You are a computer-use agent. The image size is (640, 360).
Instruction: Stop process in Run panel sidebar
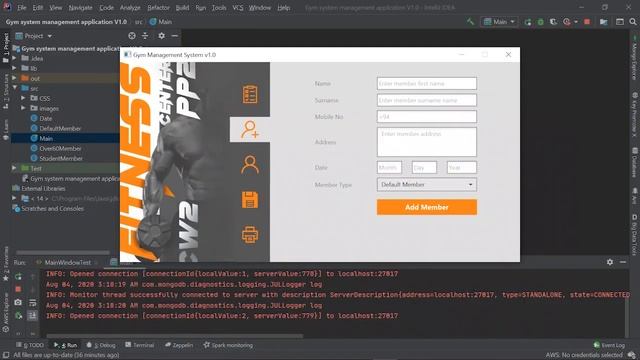[x=18, y=289]
